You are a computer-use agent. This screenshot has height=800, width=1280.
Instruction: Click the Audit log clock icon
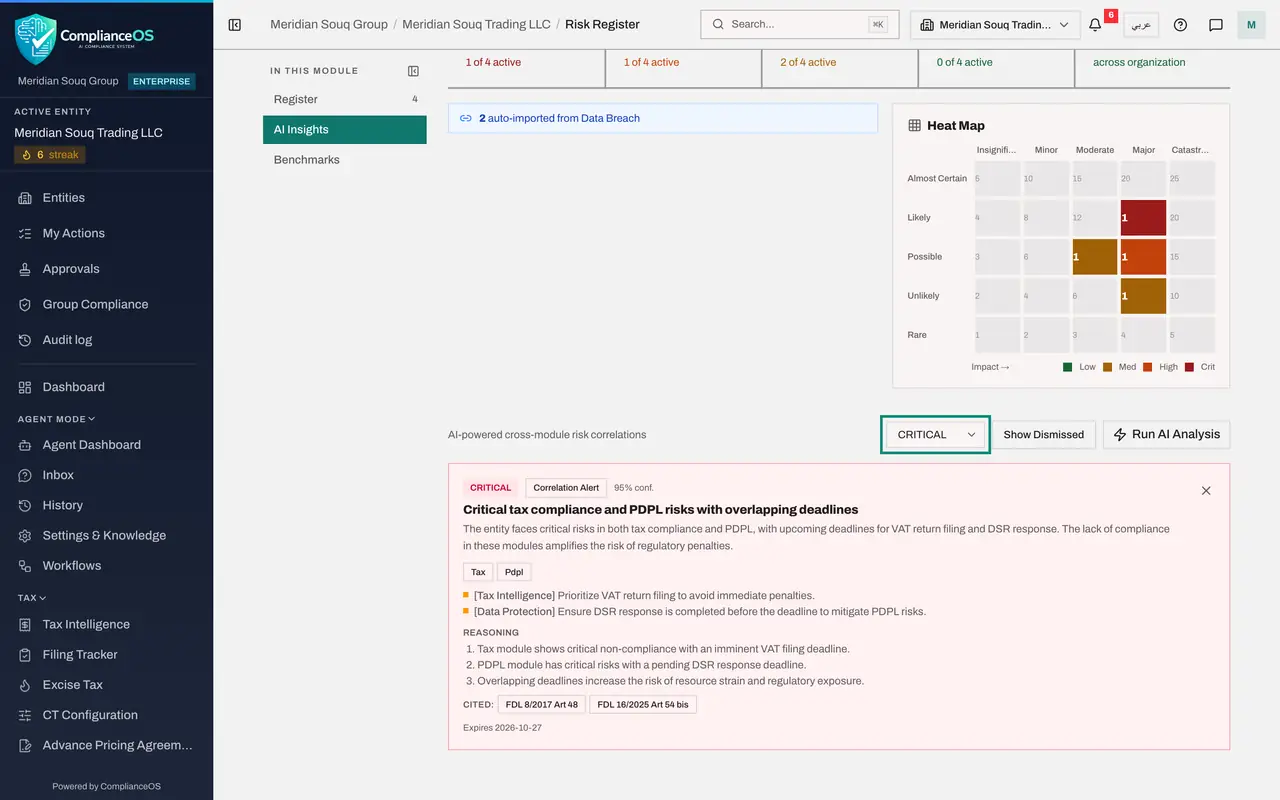pyautogui.click(x=25, y=340)
